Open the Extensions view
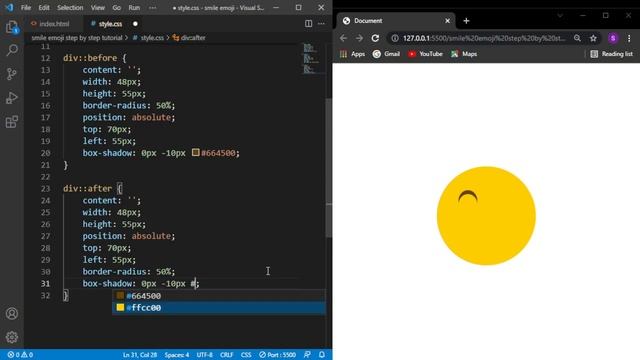The image size is (640, 360). 12,122
